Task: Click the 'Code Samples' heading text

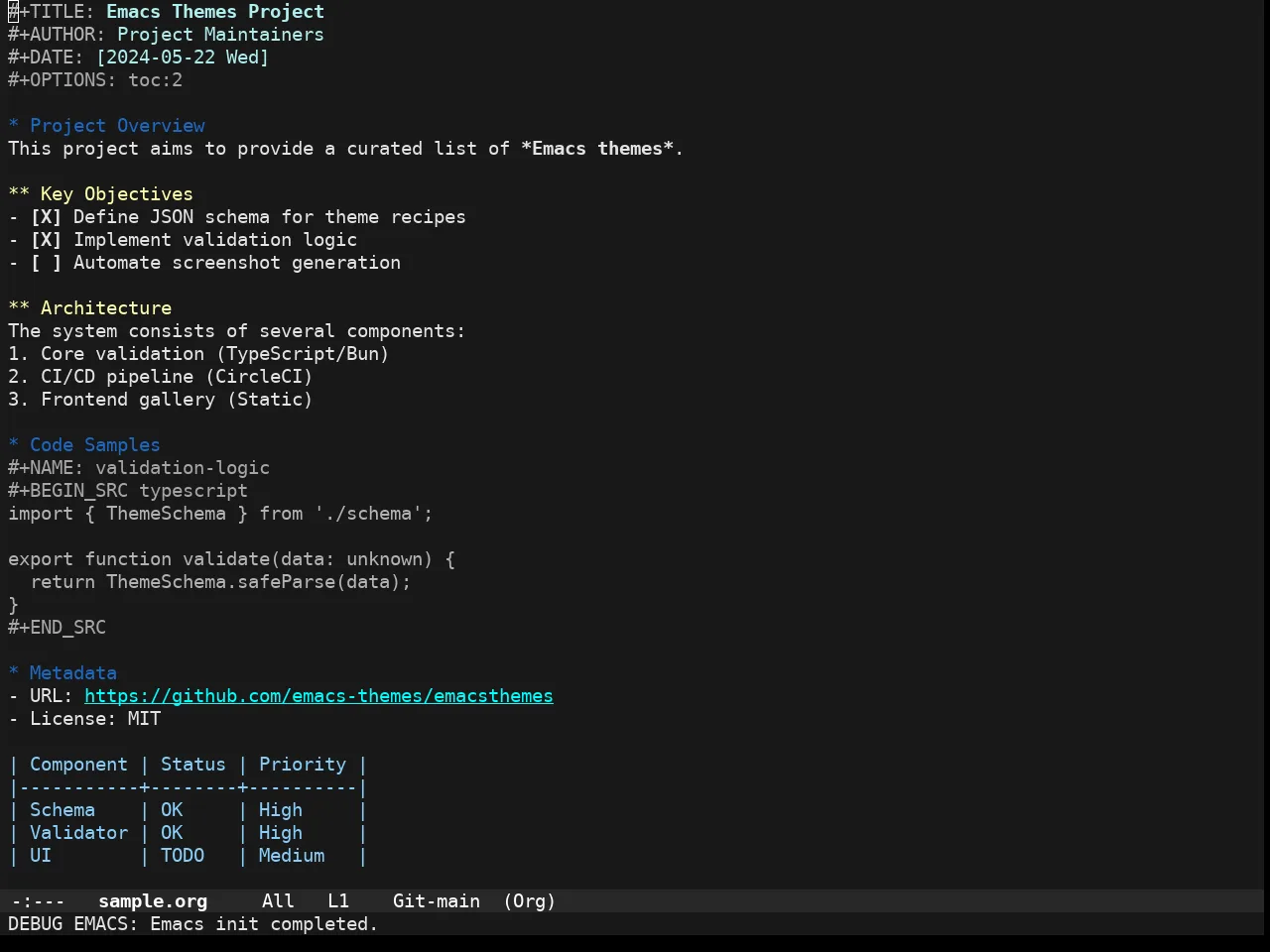Action: [x=95, y=445]
